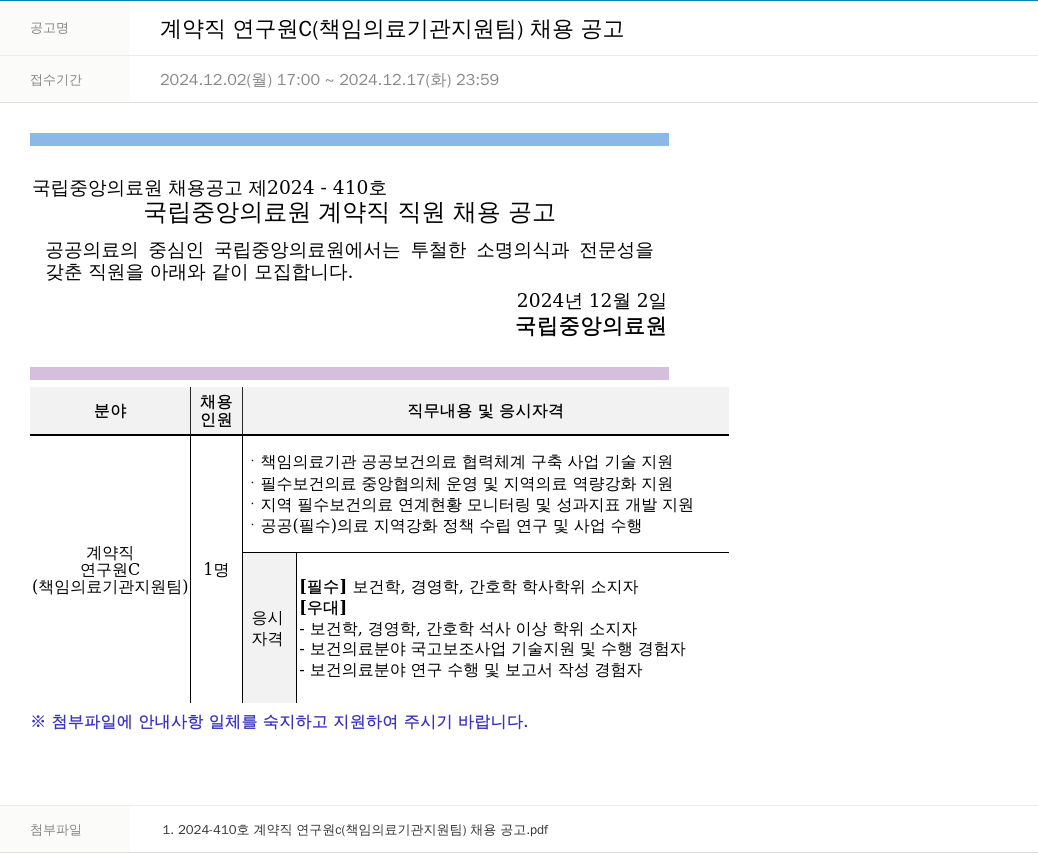Click the [우대] label

pos(323,607)
